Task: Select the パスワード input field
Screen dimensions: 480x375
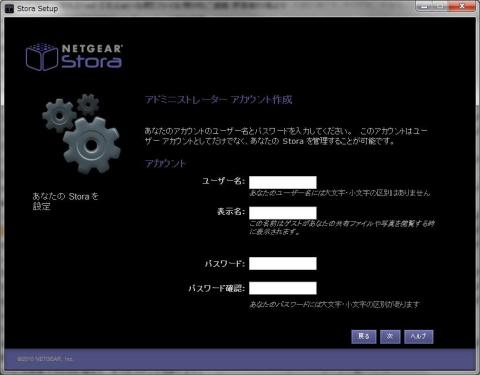Action: [283, 263]
